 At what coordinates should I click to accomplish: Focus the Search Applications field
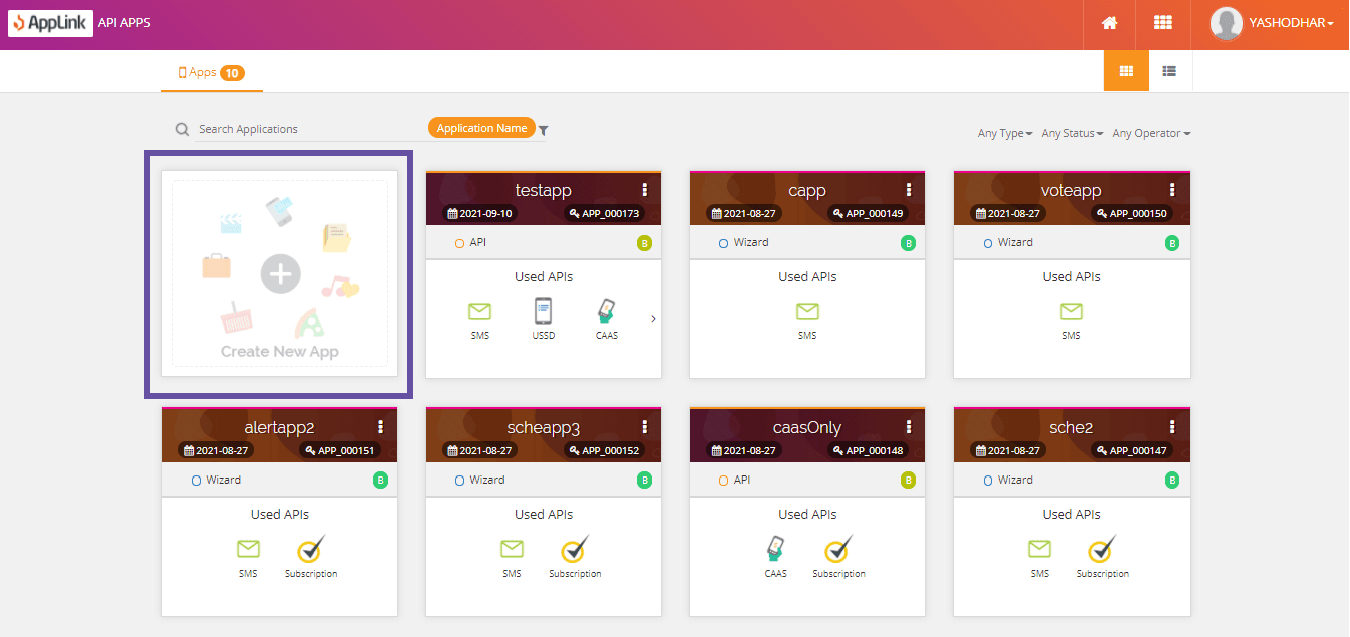310,129
